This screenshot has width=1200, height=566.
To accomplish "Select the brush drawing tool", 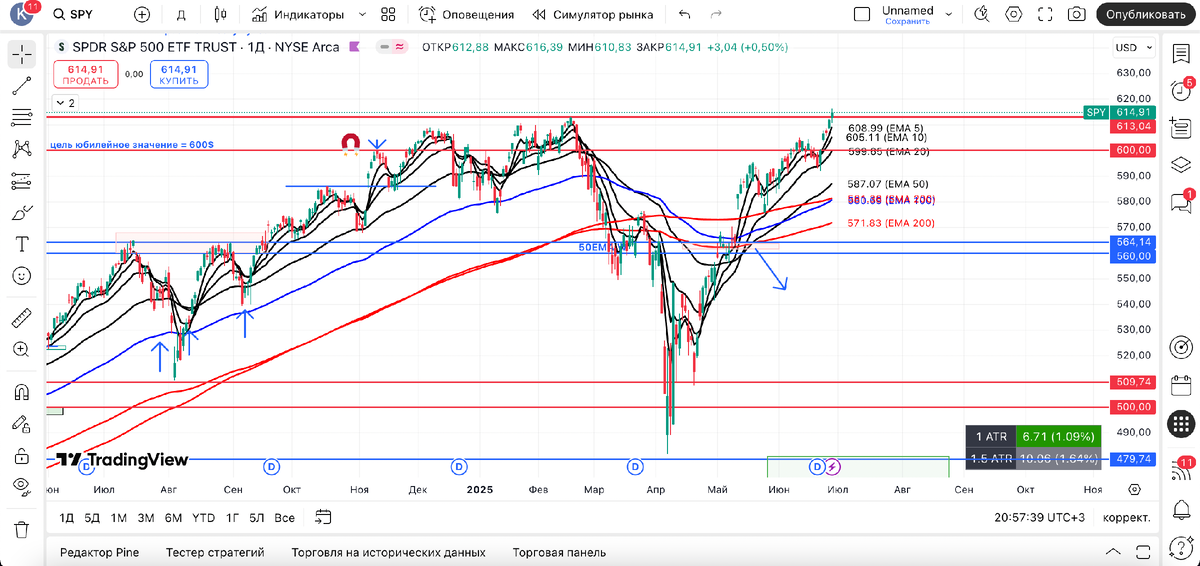I will pyautogui.click(x=21, y=213).
